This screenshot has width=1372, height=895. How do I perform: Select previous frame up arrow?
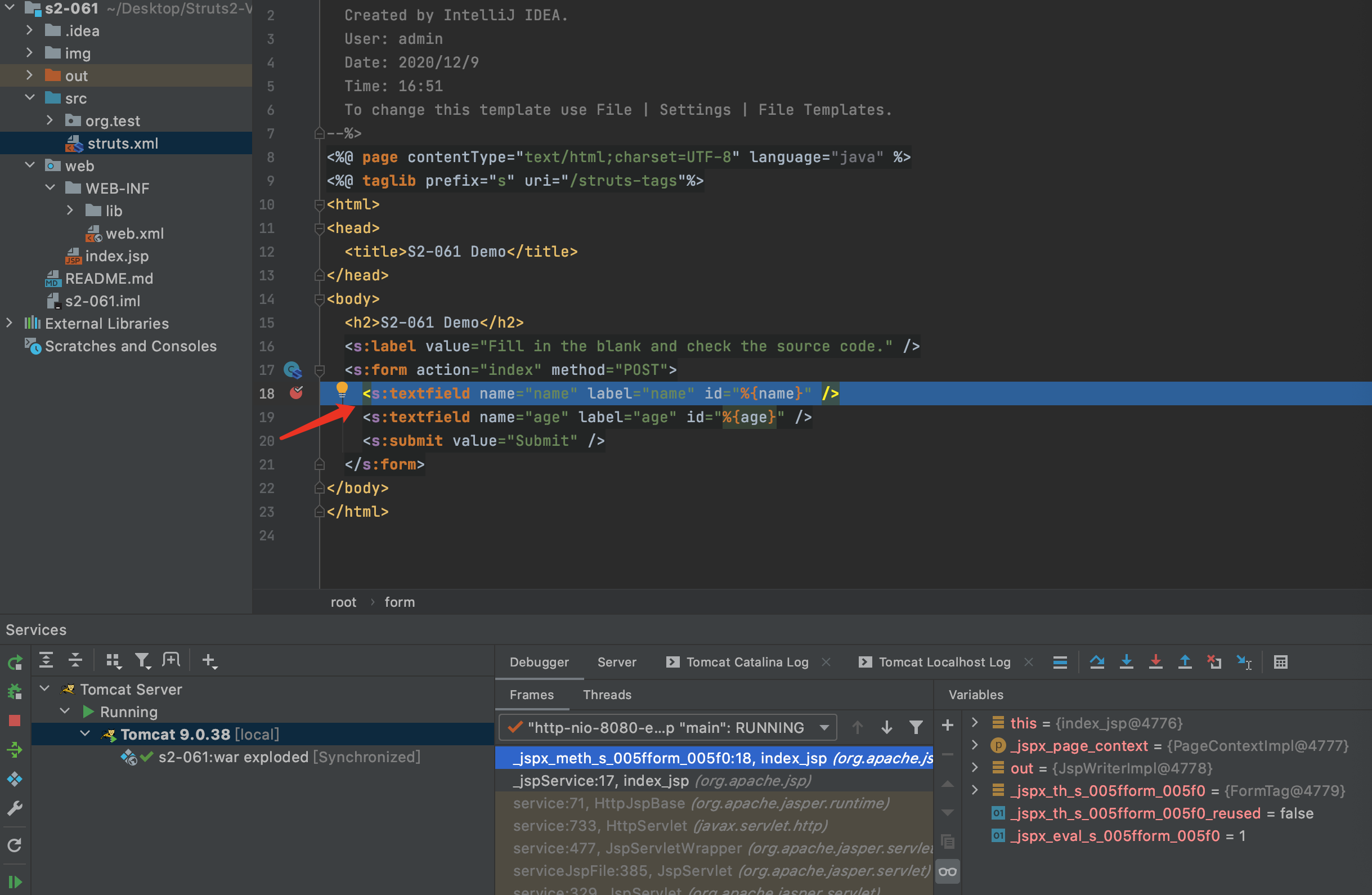[x=857, y=727]
